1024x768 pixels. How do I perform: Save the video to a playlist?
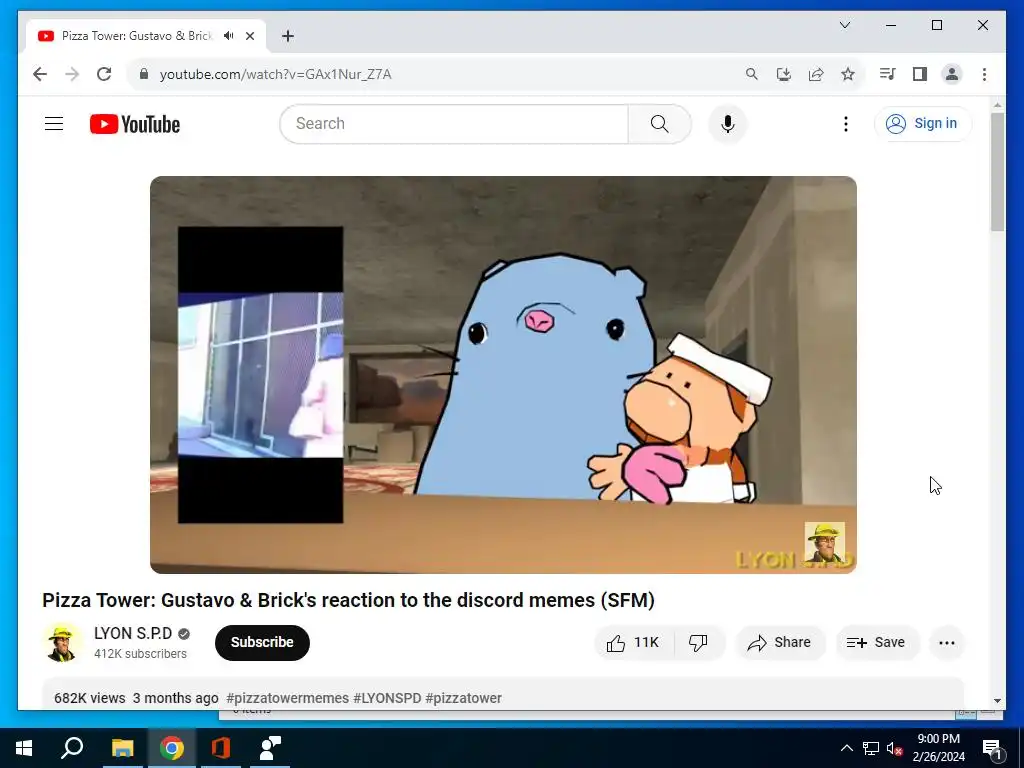pos(877,643)
